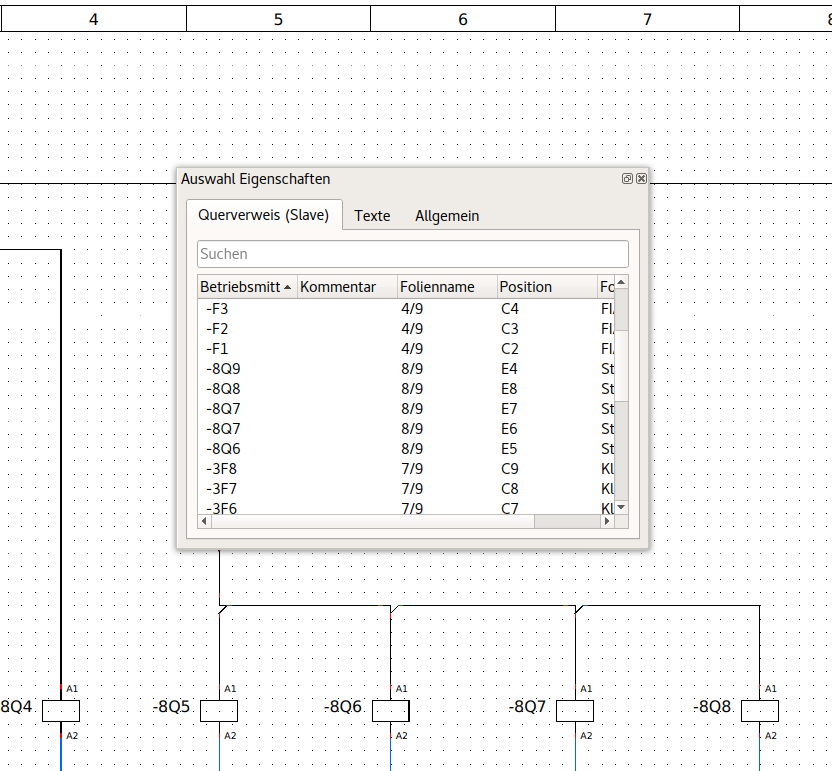Select the -F3 row
The image size is (832, 771).
(406, 309)
